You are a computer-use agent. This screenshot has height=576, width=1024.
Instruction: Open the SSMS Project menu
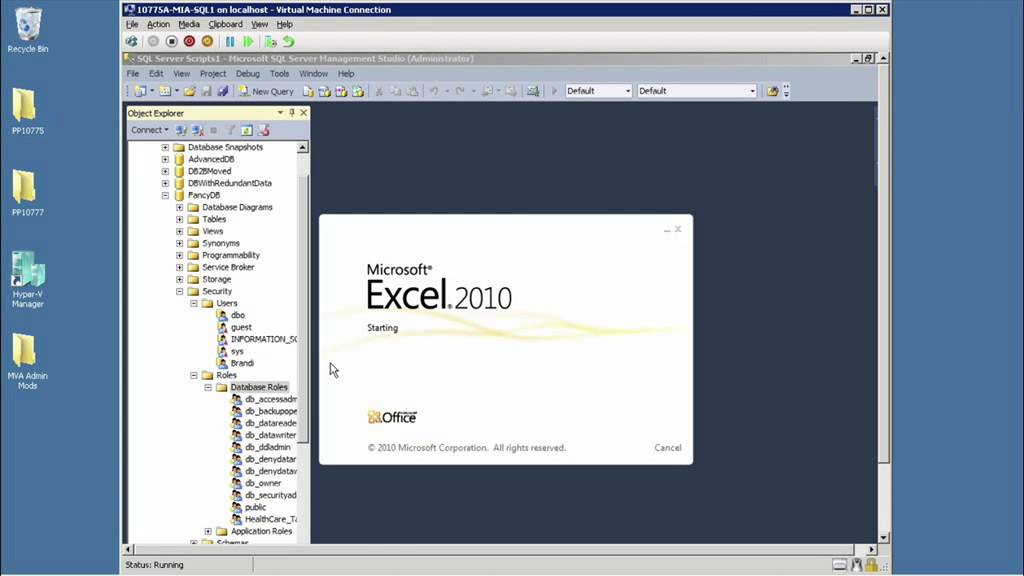point(213,74)
